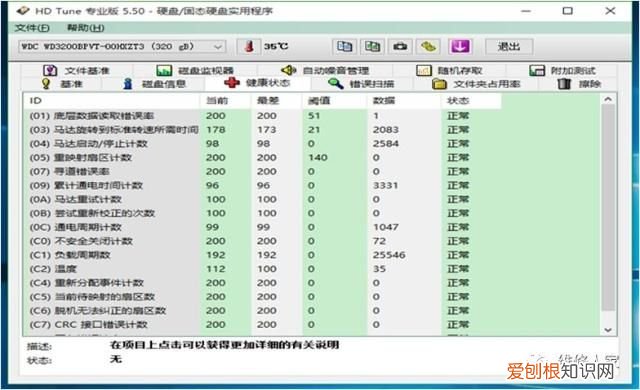Screen dimensions: 640x390
Task: Open the 错误扫描 error scan tab
Action: click(x=361, y=84)
